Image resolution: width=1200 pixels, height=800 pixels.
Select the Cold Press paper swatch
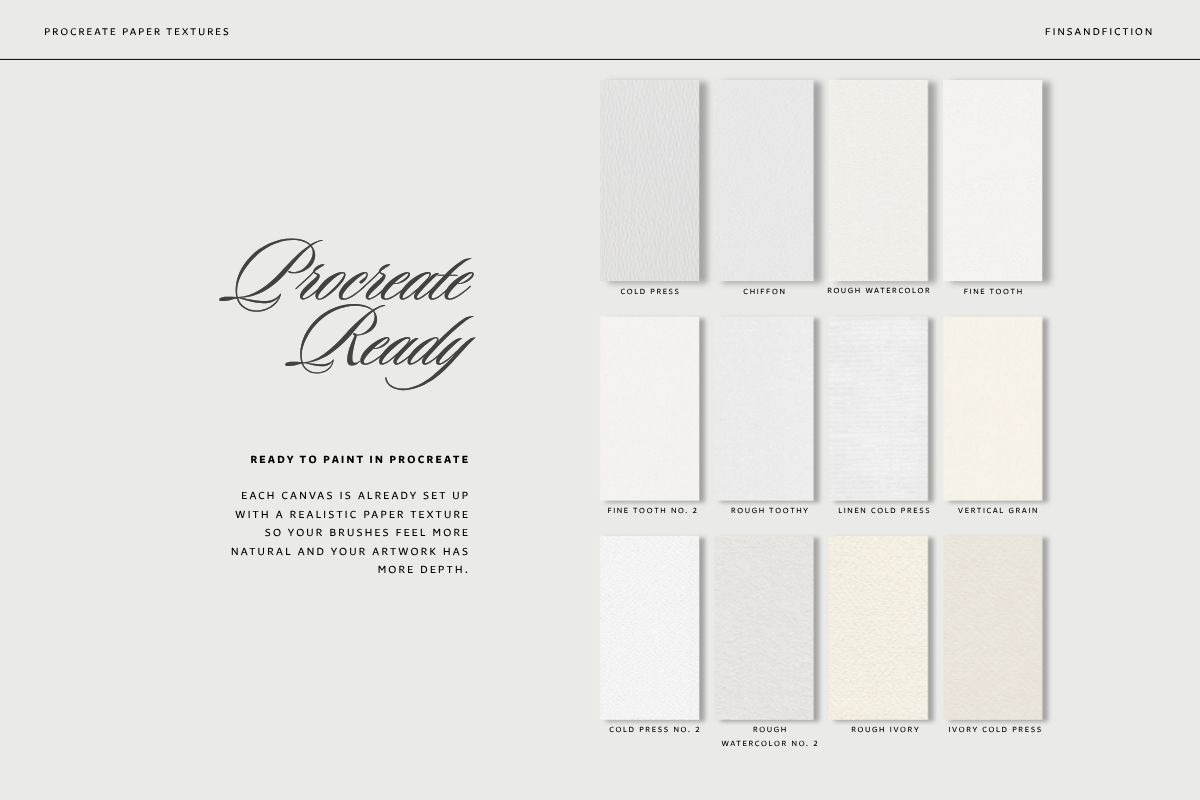(x=650, y=180)
